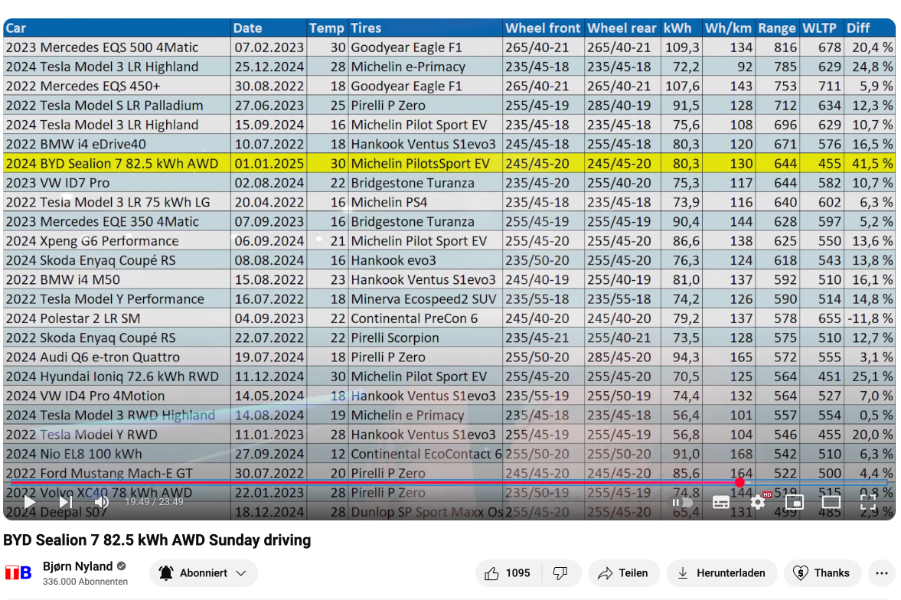Switch to the miniplayer

coord(794,502)
